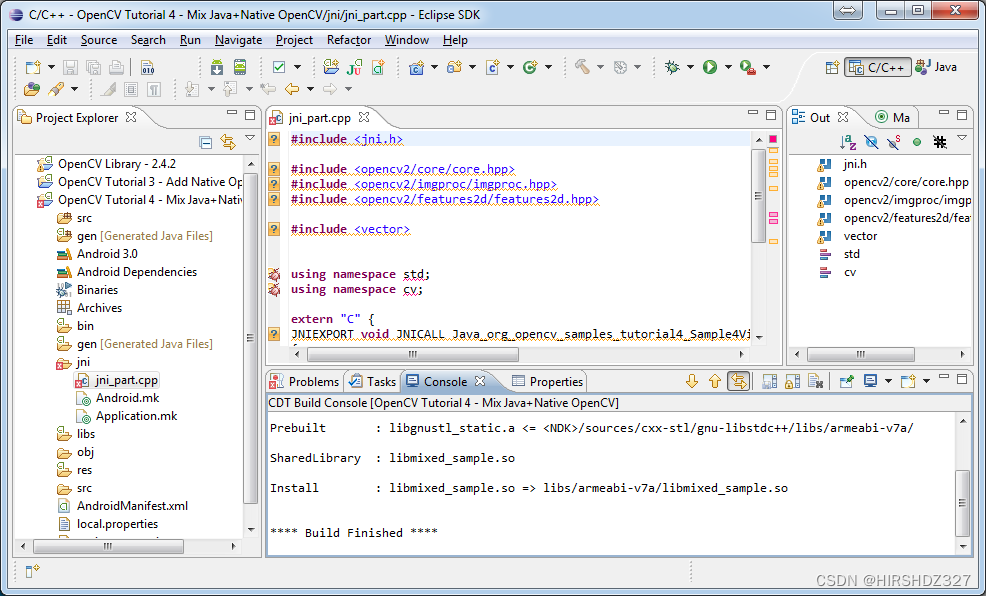Viewport: 986px width, 596px height.
Task: Click the Open Perspective icon
Action: click(832, 67)
